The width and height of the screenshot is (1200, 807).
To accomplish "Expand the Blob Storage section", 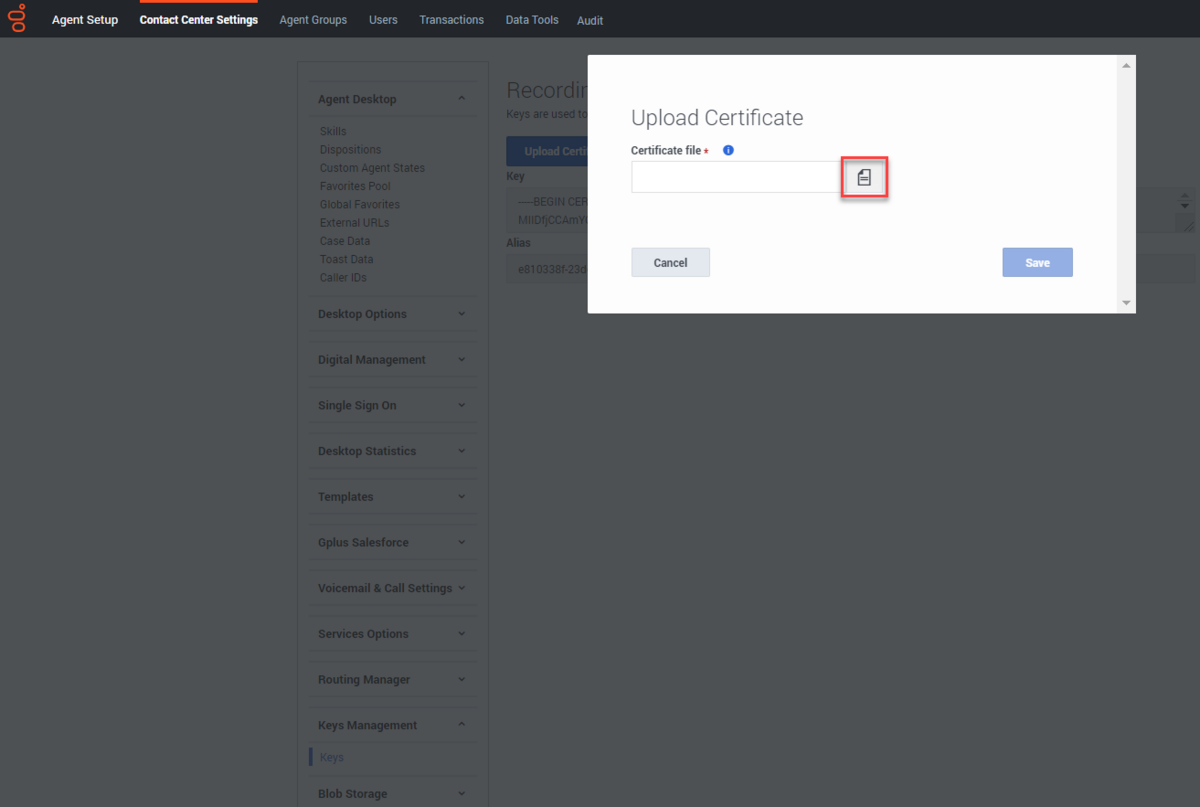I will tap(392, 794).
